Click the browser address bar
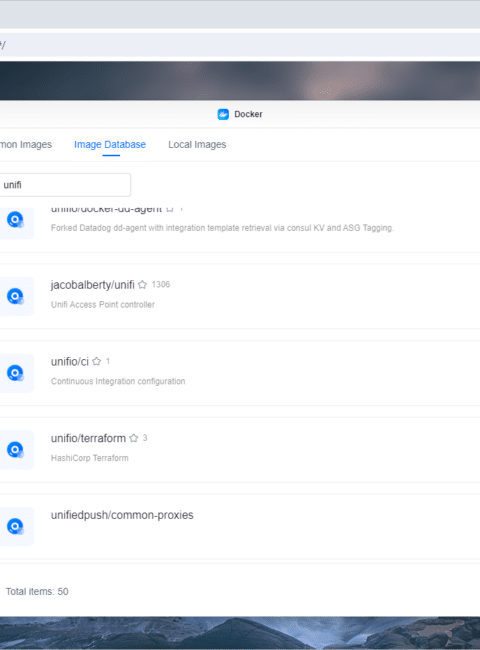Image resolution: width=480 pixels, height=650 pixels. 240,45
